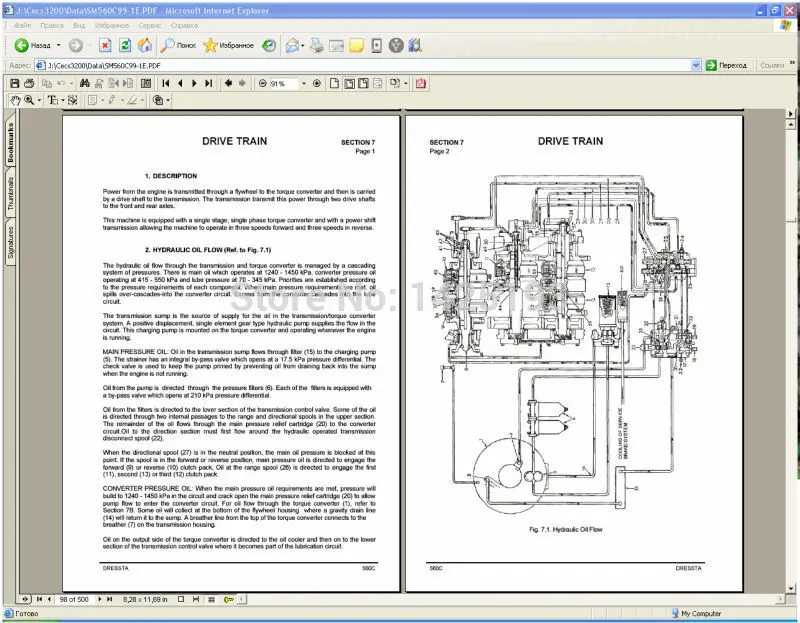Print the PDF using Acrobat's print icon
The height and width of the screenshot is (623, 800).
coord(31,83)
